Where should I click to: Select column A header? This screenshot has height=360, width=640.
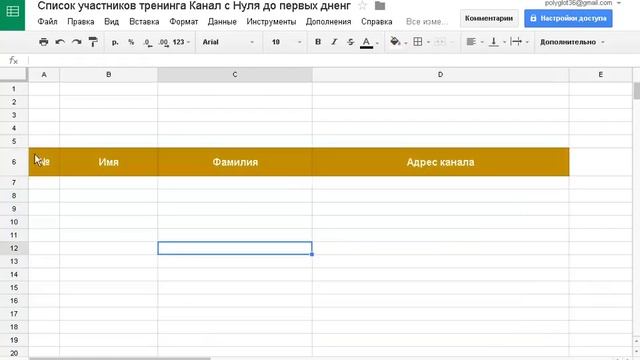pos(44,75)
